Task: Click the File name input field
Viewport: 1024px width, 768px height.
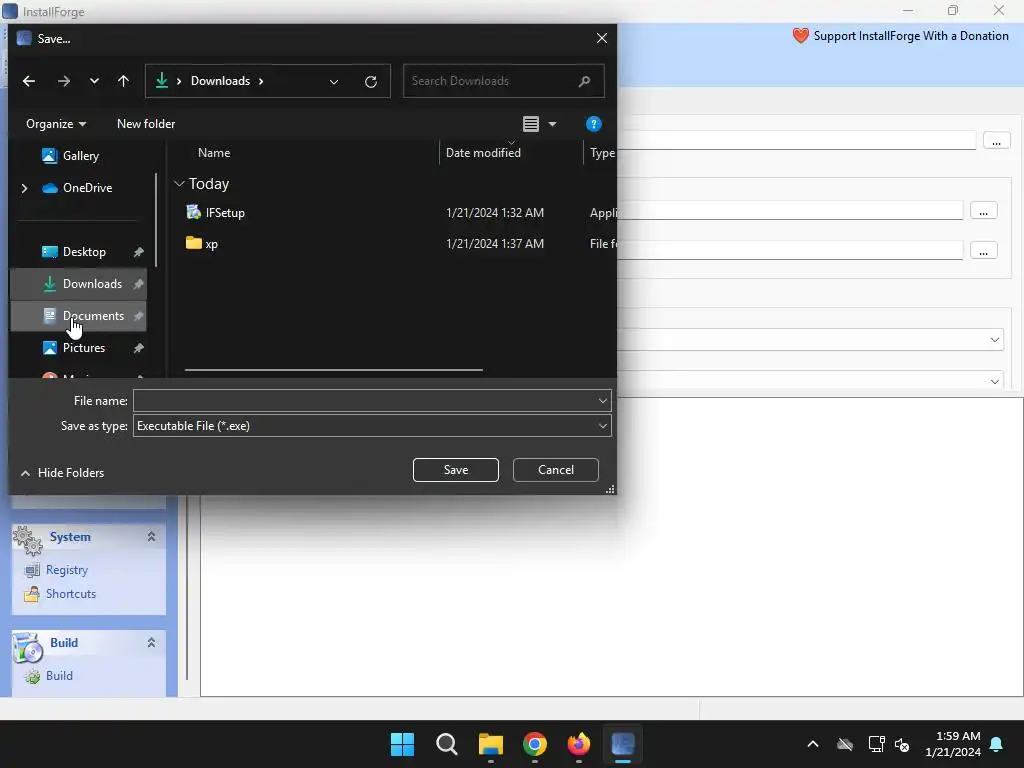Action: 364,401
